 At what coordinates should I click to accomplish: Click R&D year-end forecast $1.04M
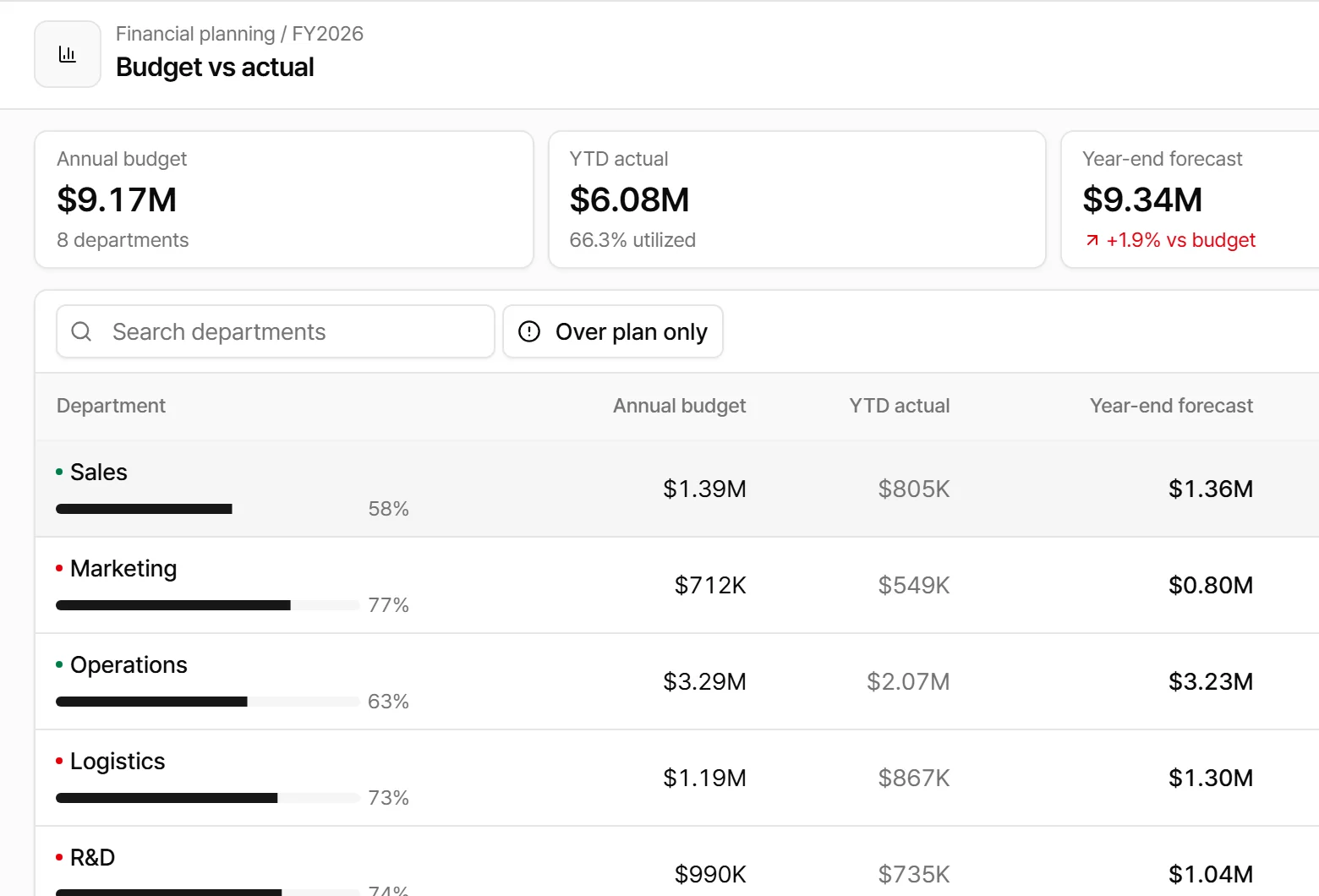1211,874
